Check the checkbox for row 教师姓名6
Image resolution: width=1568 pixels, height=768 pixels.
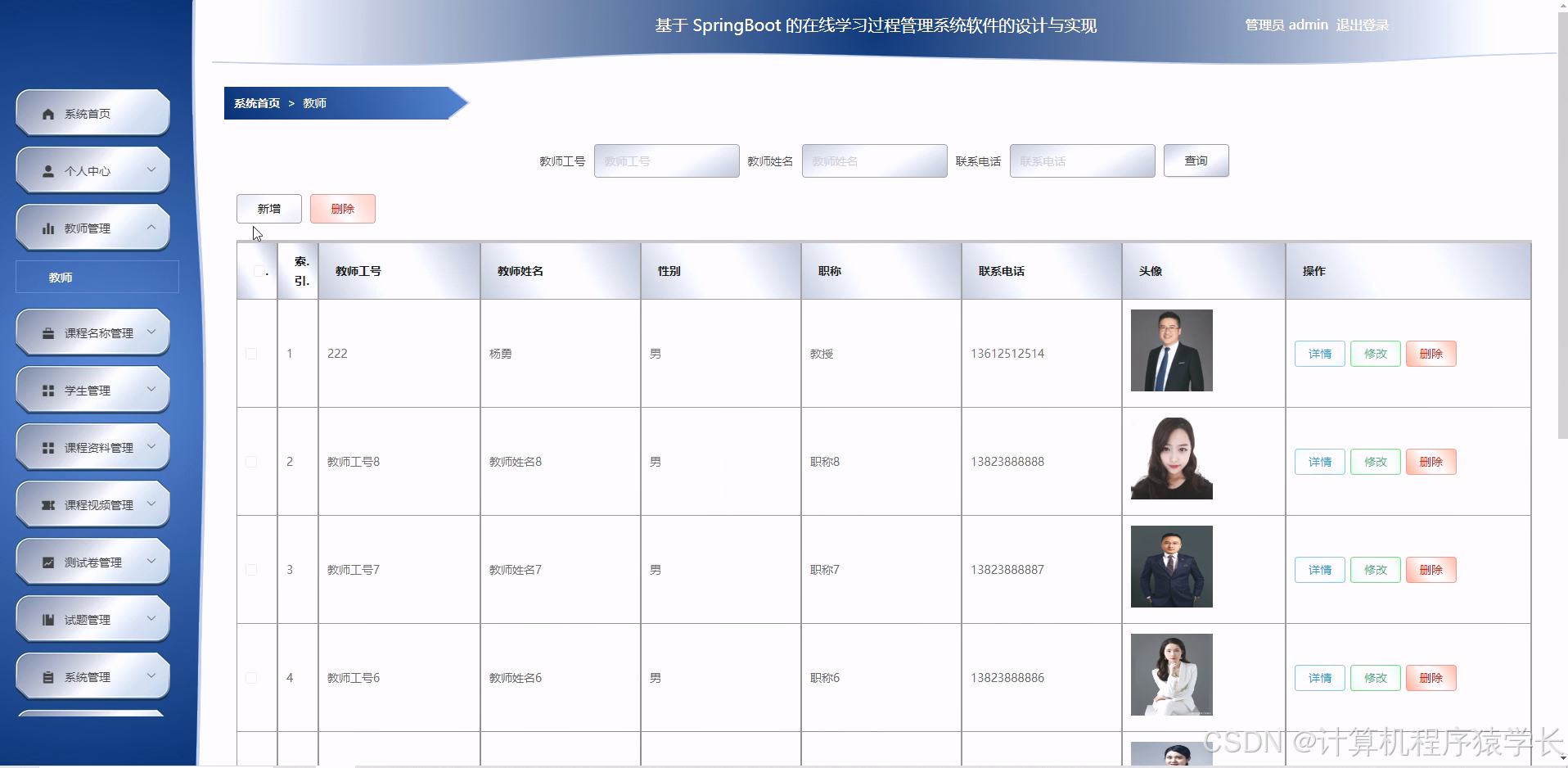tap(251, 678)
